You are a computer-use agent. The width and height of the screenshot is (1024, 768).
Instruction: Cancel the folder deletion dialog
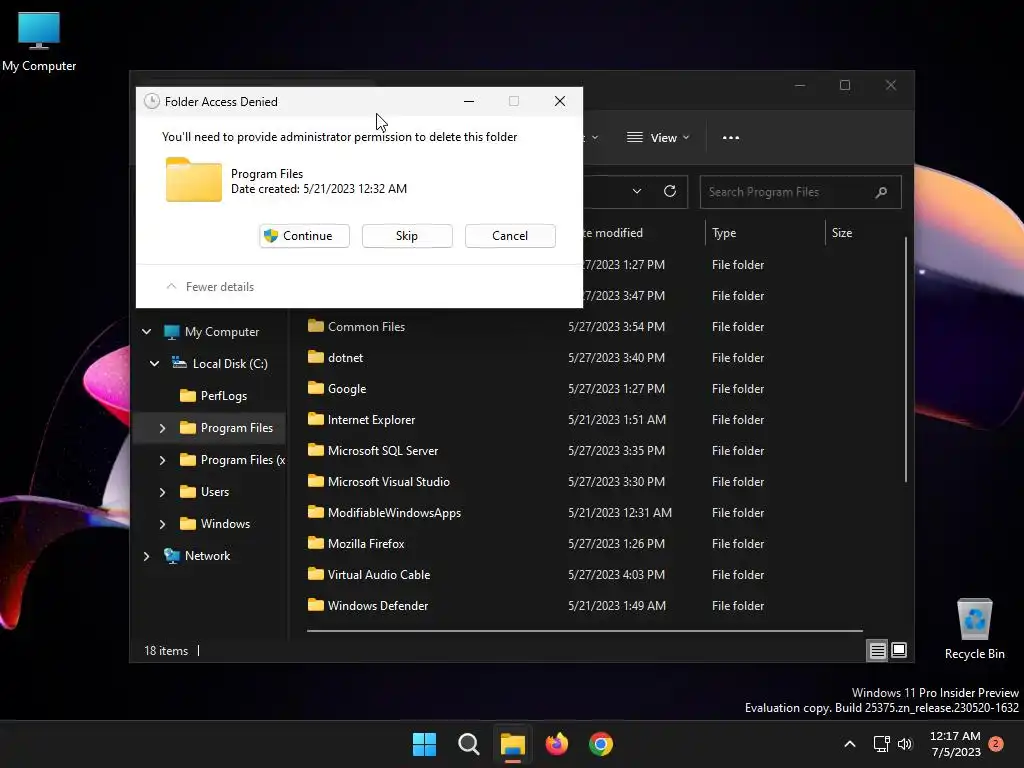pos(510,236)
